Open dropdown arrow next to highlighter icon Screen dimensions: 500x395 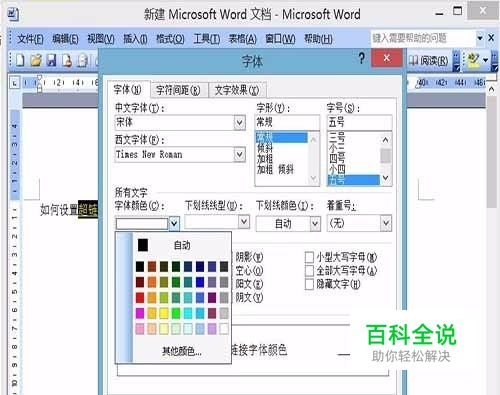point(486,60)
